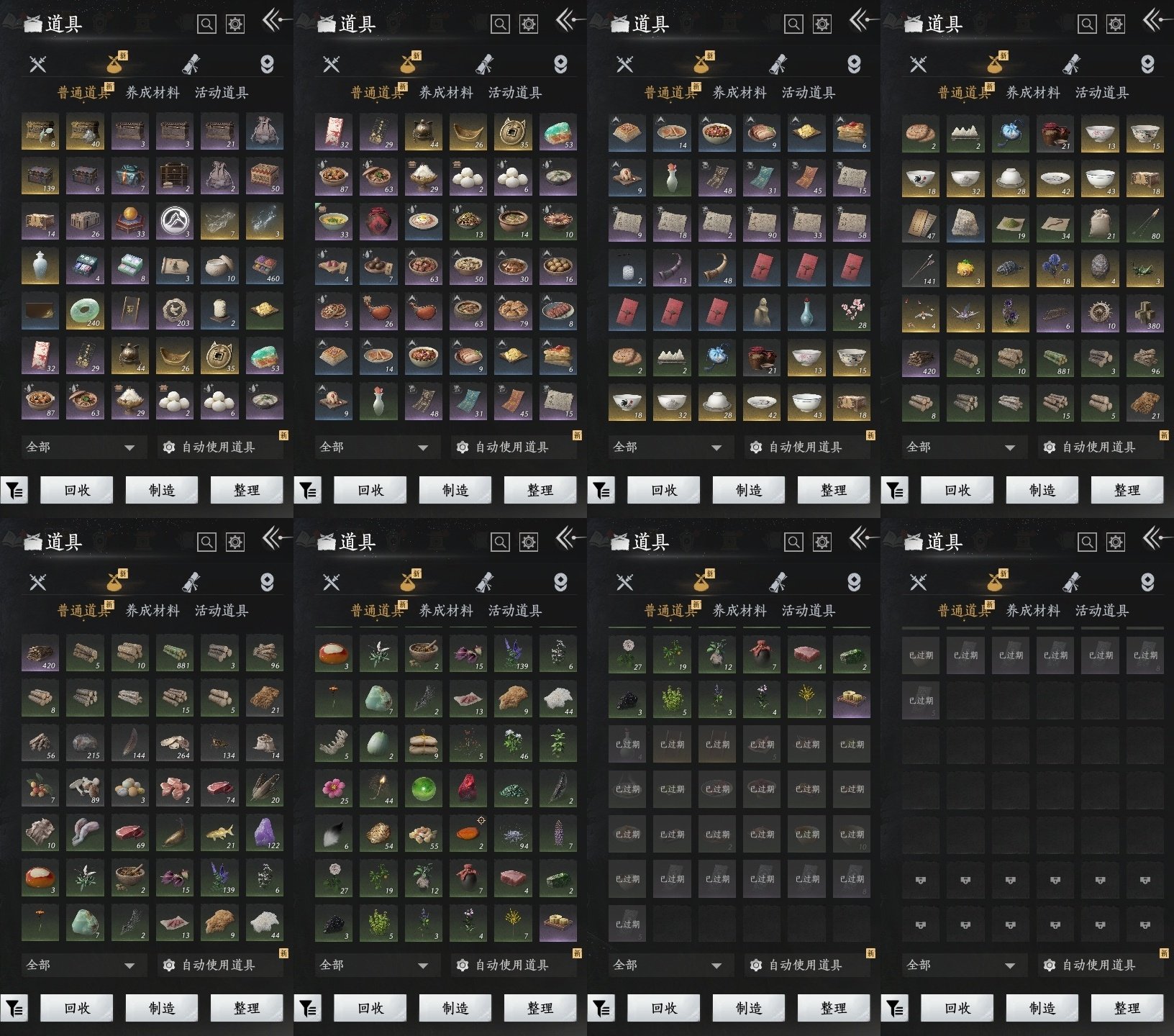Click 整理 in the bottom-right panel
The image size is (1174, 1036).
[1127, 1008]
